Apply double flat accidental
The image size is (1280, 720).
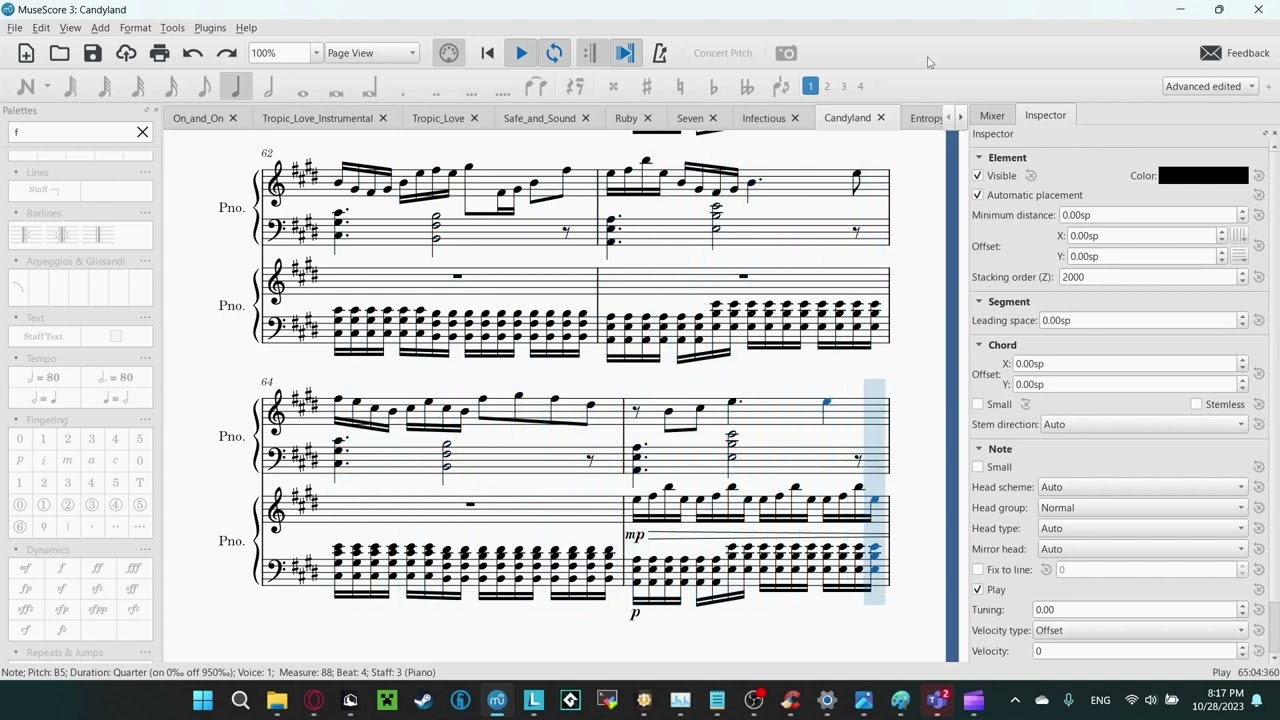[x=746, y=87]
